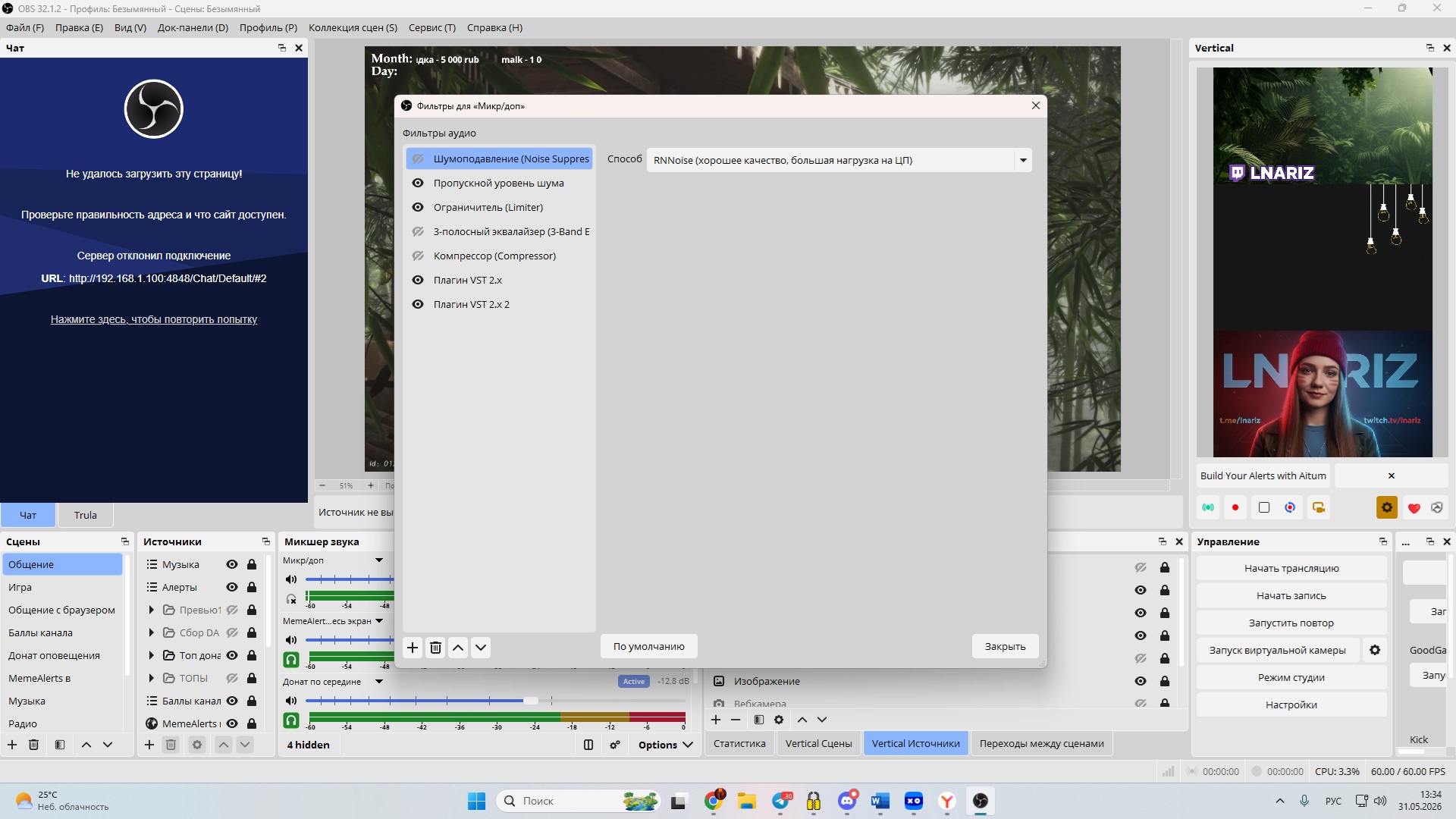Move selected filter down in Filters dialog

click(x=481, y=648)
